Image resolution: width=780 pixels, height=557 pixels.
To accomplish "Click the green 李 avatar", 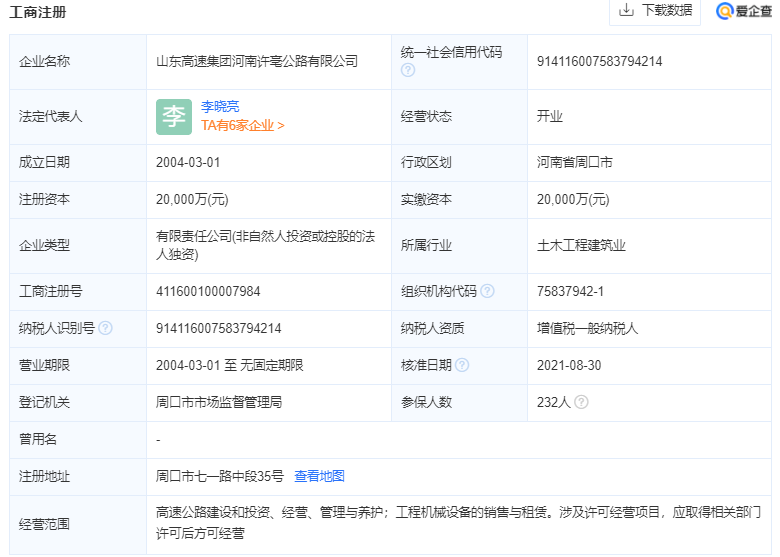I will pyautogui.click(x=173, y=116).
